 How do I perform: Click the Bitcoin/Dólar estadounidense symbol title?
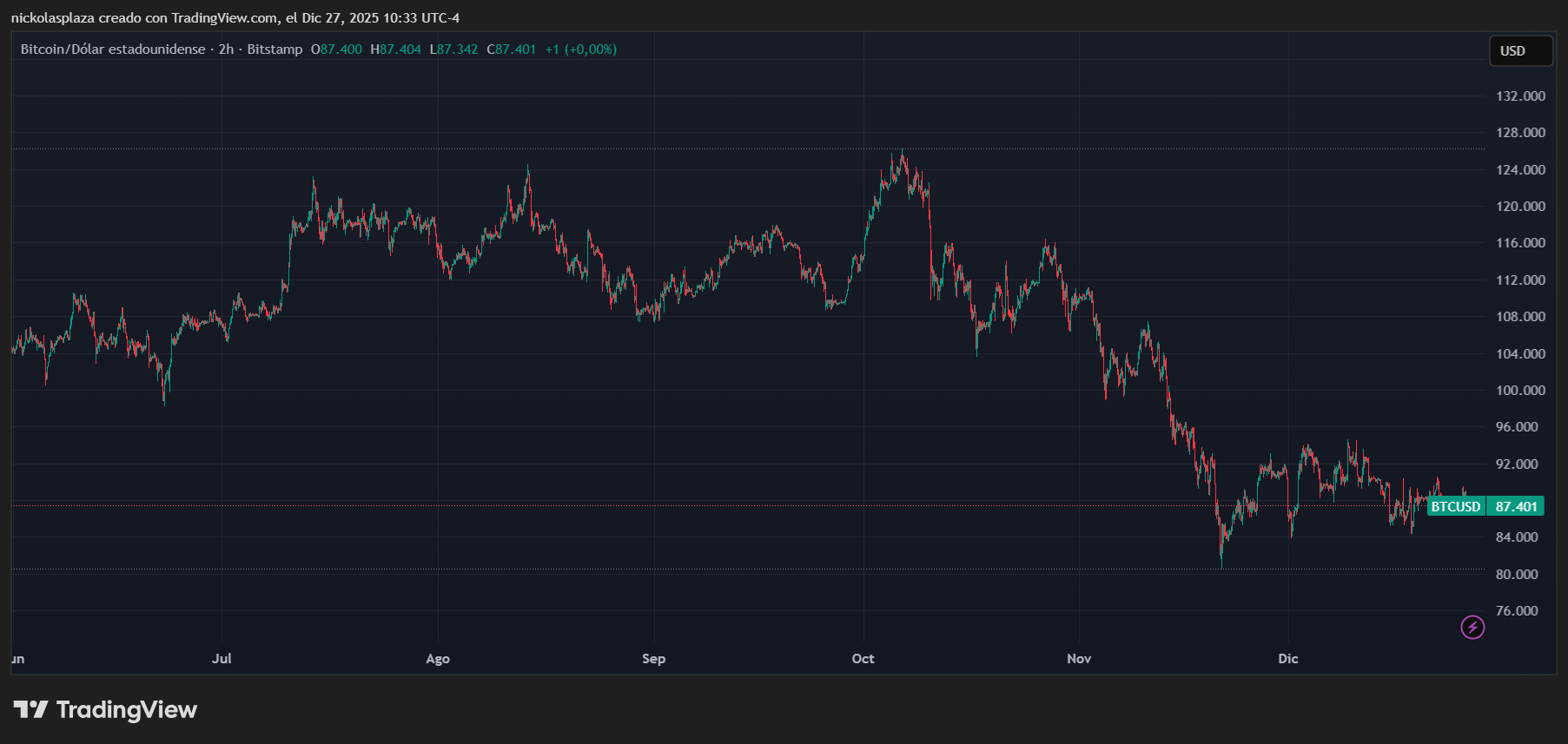tap(113, 49)
